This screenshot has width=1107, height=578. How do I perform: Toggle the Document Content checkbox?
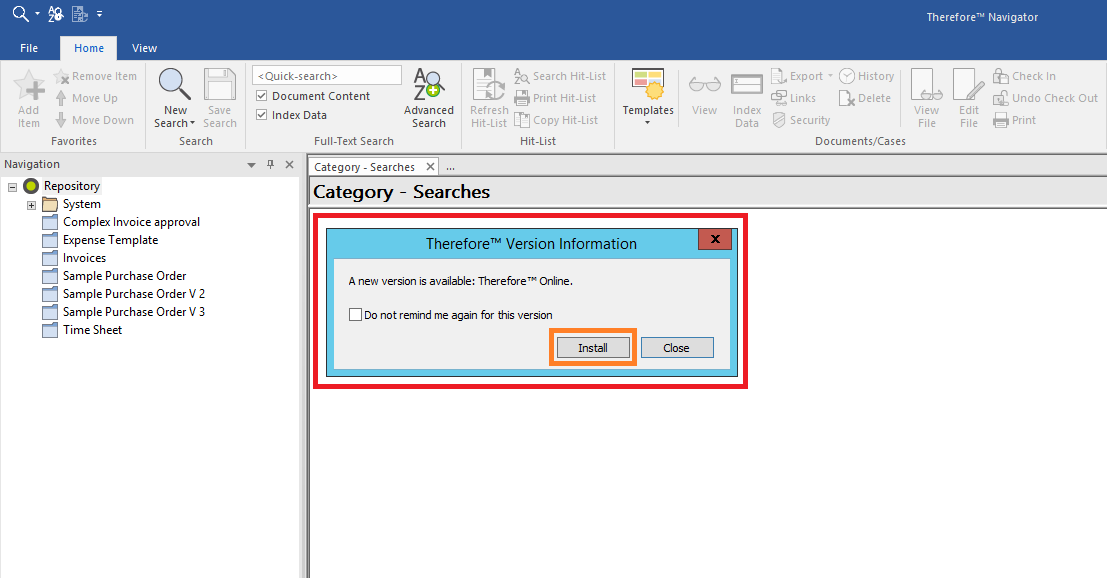pos(262,96)
